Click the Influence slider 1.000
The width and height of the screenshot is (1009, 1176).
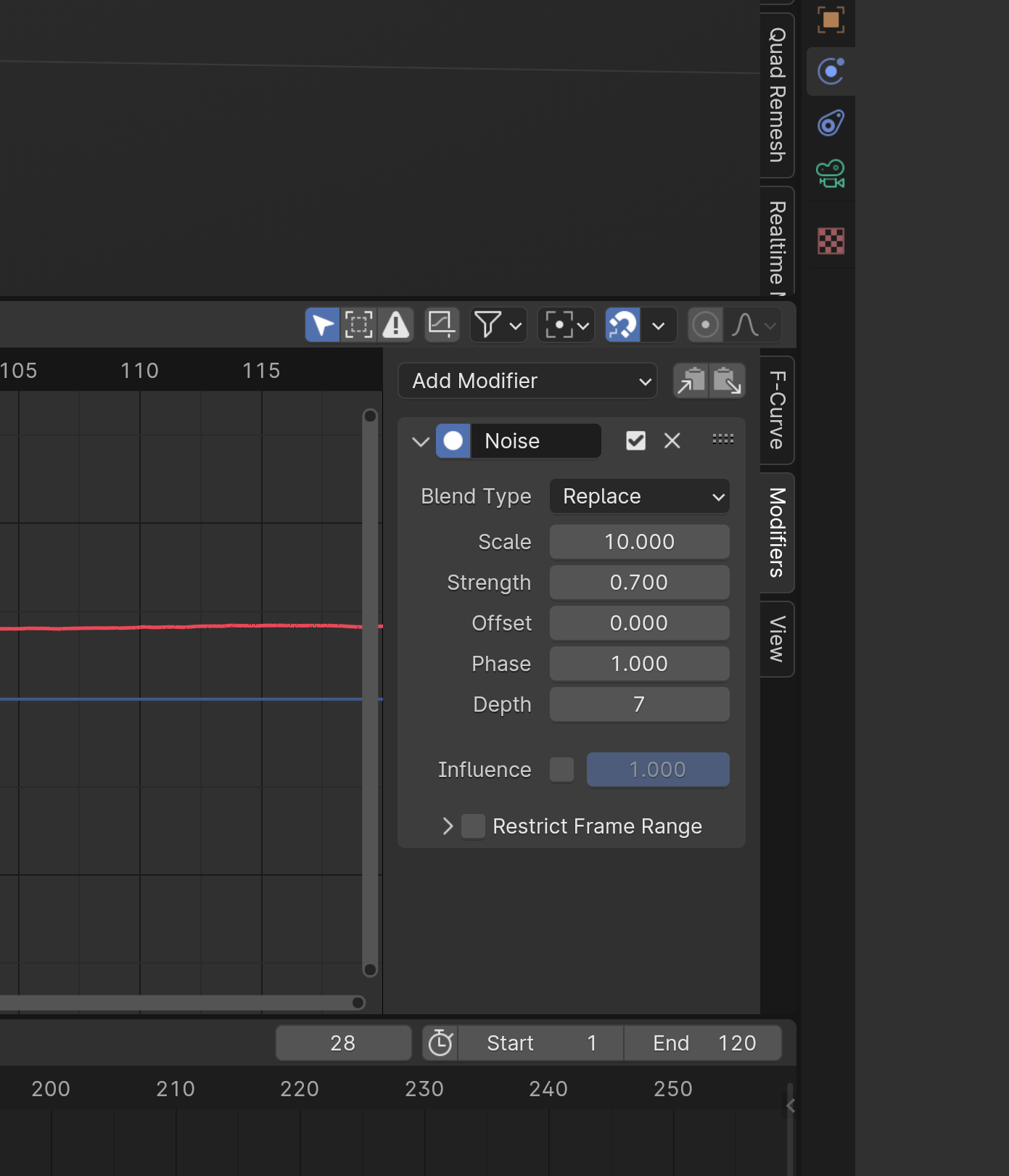[x=658, y=770]
